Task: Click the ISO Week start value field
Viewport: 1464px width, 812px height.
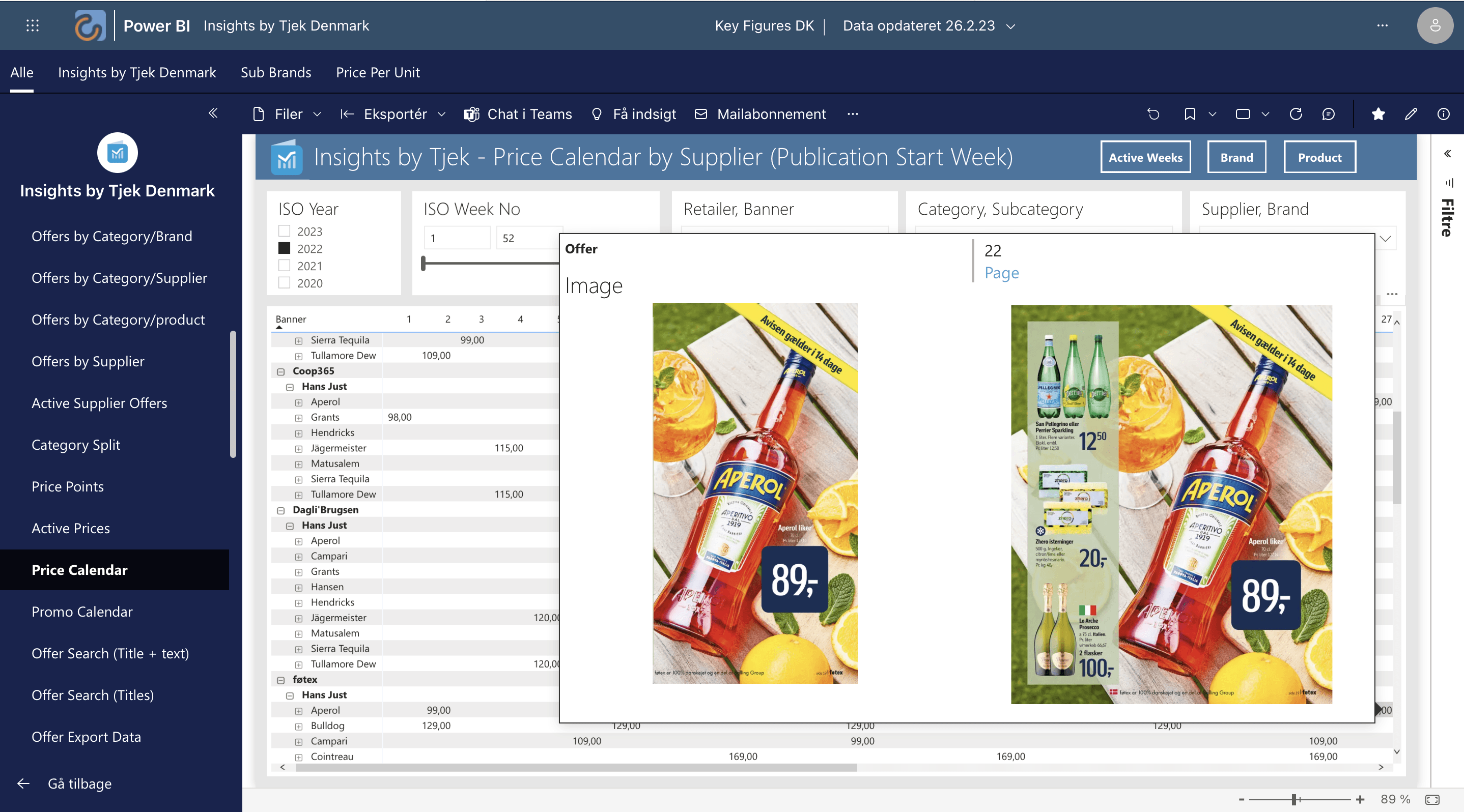Action: (x=457, y=238)
